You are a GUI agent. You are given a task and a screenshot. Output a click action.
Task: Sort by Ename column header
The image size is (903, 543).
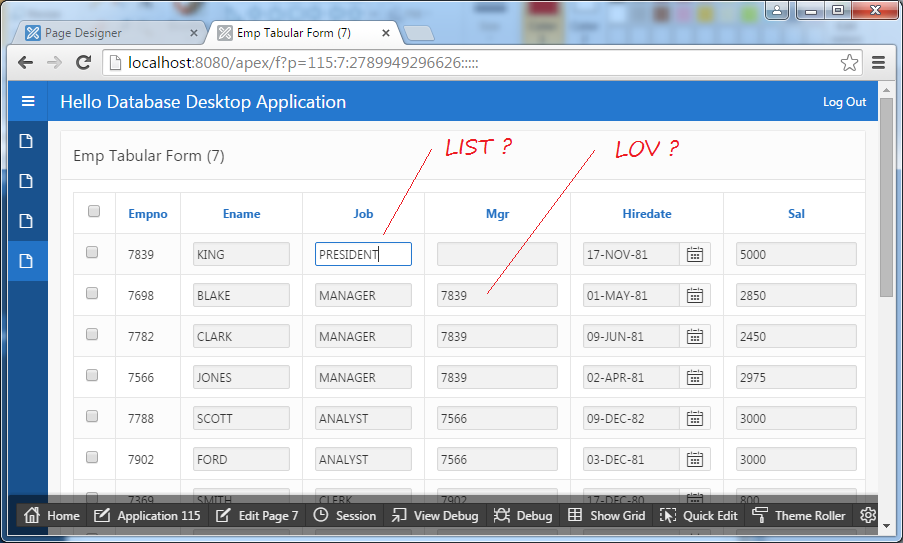tap(241, 214)
